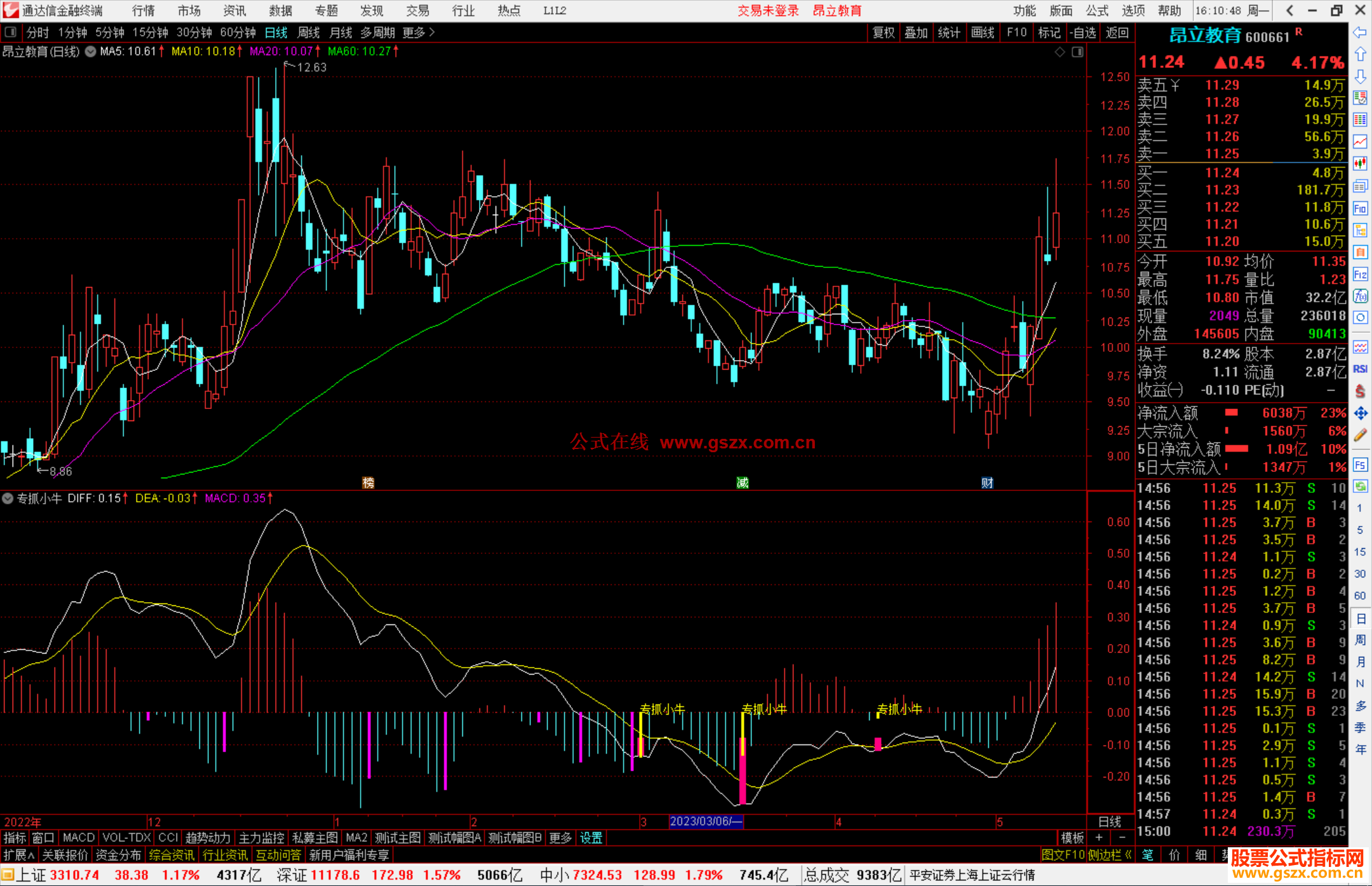Screen dimensions: 1372x886
Task: Click the circle tool sidebar icon
Action: click(1360, 317)
